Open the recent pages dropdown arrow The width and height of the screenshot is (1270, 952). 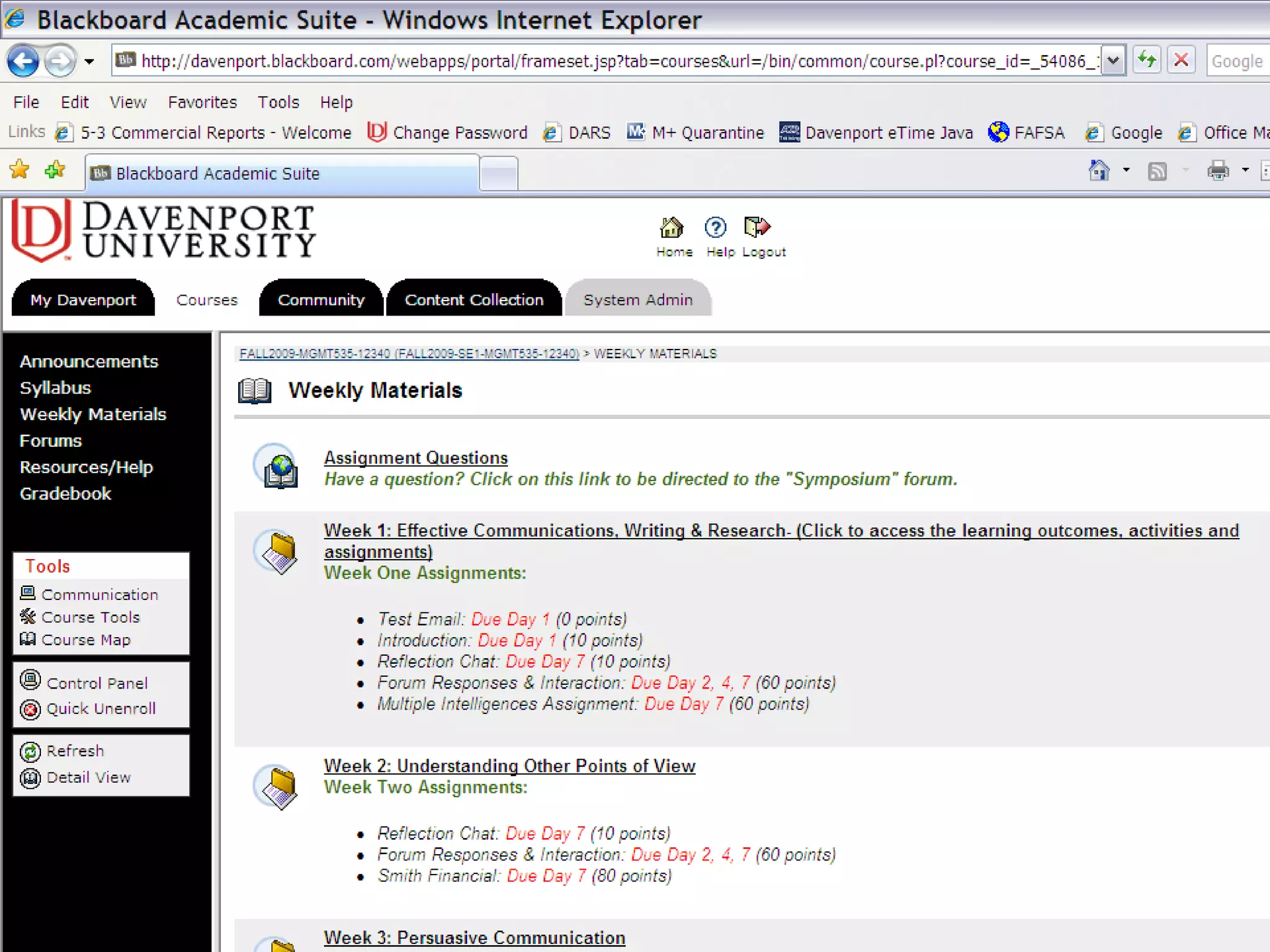(x=89, y=61)
